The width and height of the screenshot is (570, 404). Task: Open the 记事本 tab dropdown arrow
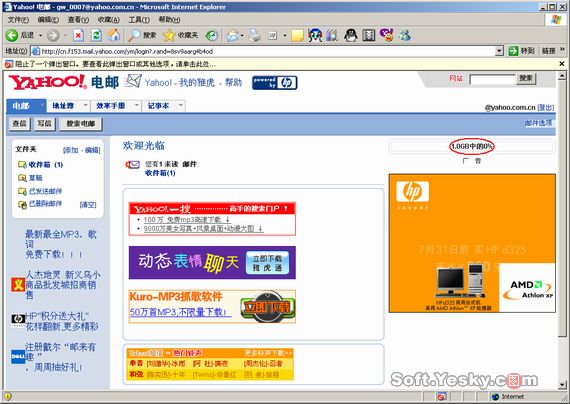[181, 105]
